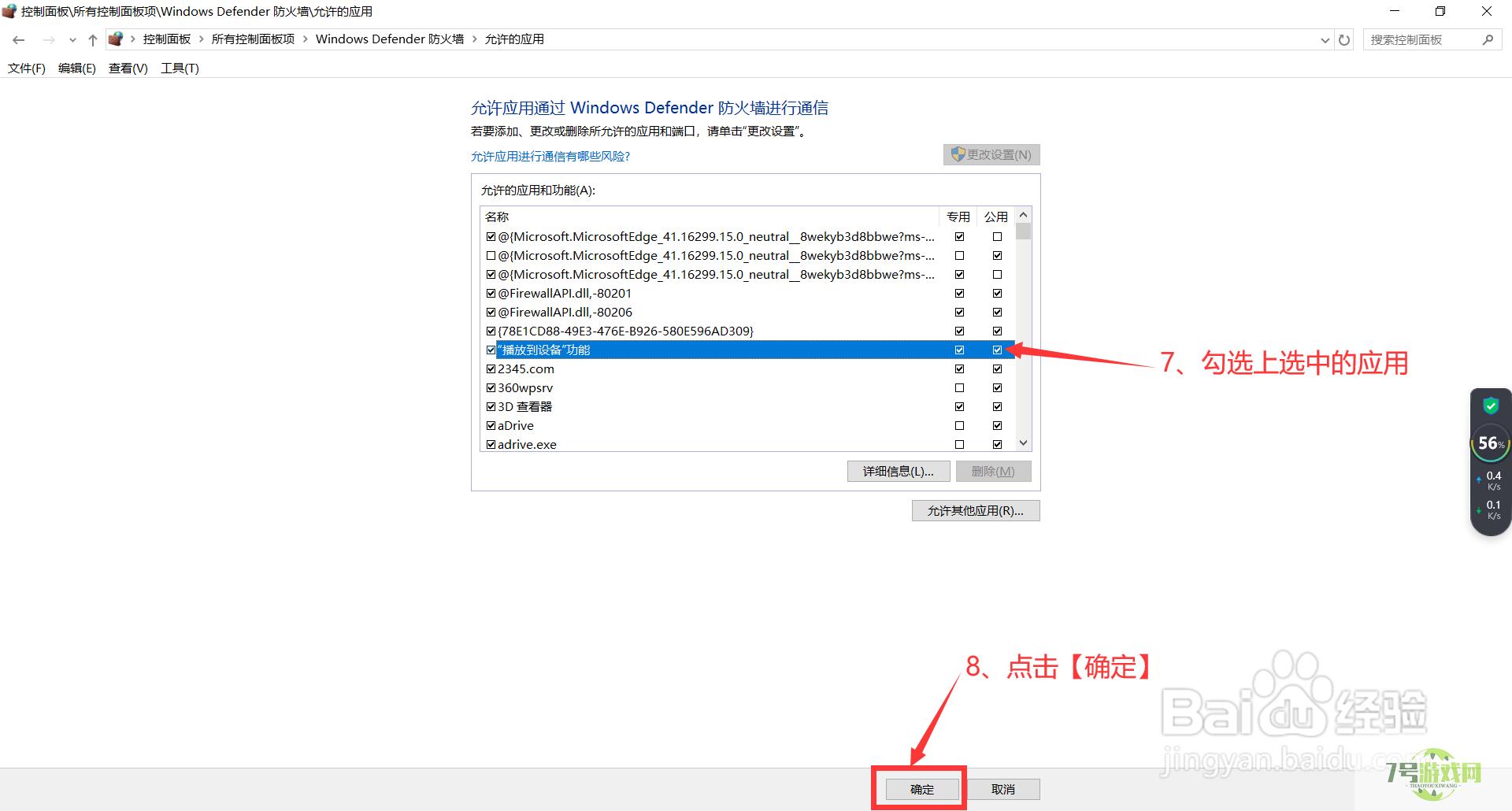The width and height of the screenshot is (1512, 811).
Task: Open 允许应用进行通信有哪些风险 link
Action: coord(550,156)
